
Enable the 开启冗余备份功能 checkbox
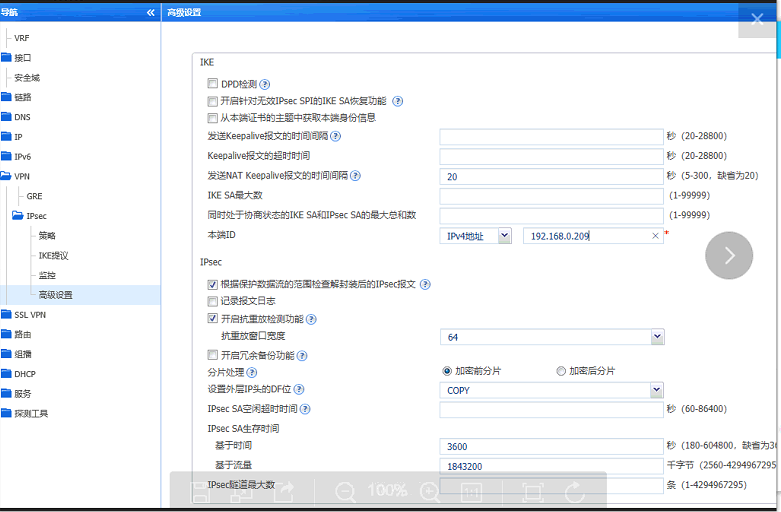tap(213, 355)
